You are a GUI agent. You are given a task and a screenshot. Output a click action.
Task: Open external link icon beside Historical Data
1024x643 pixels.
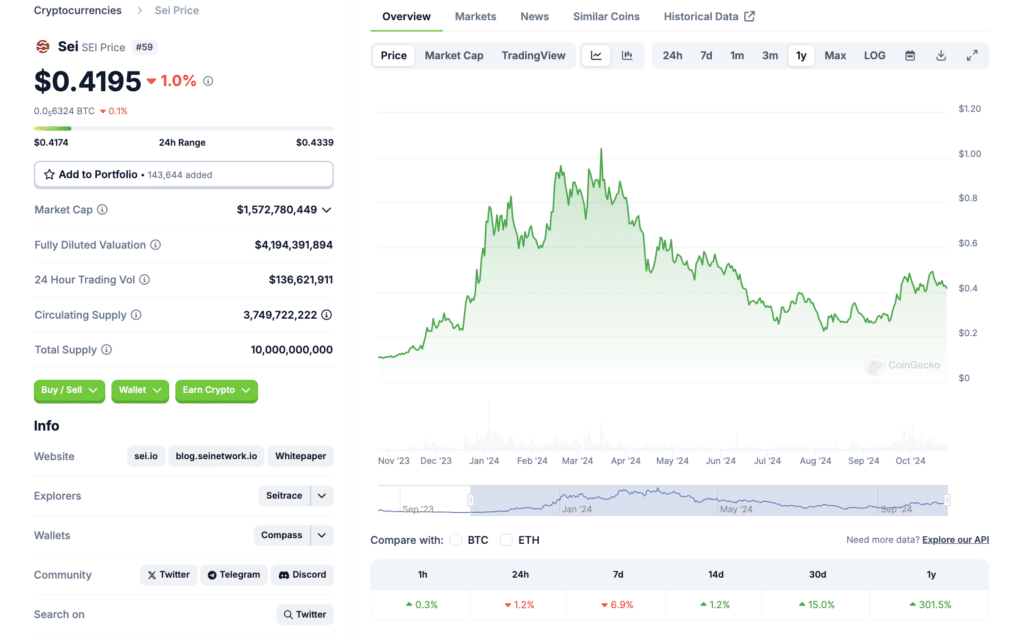point(750,16)
